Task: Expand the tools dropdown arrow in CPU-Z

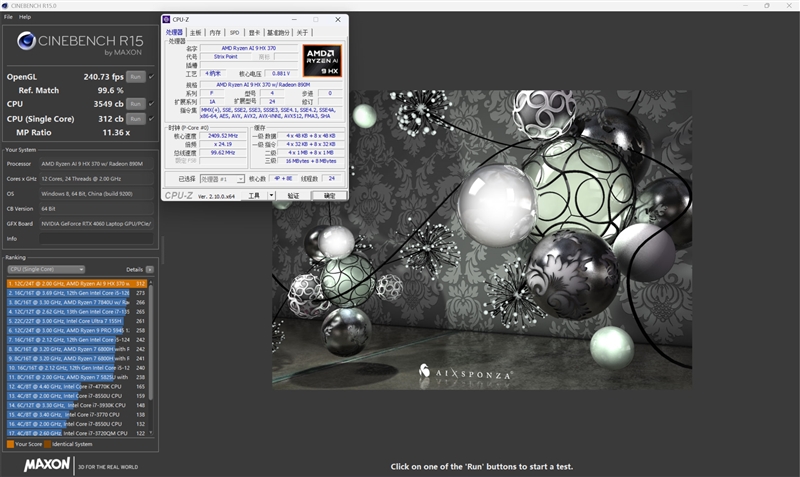Action: 271,195
